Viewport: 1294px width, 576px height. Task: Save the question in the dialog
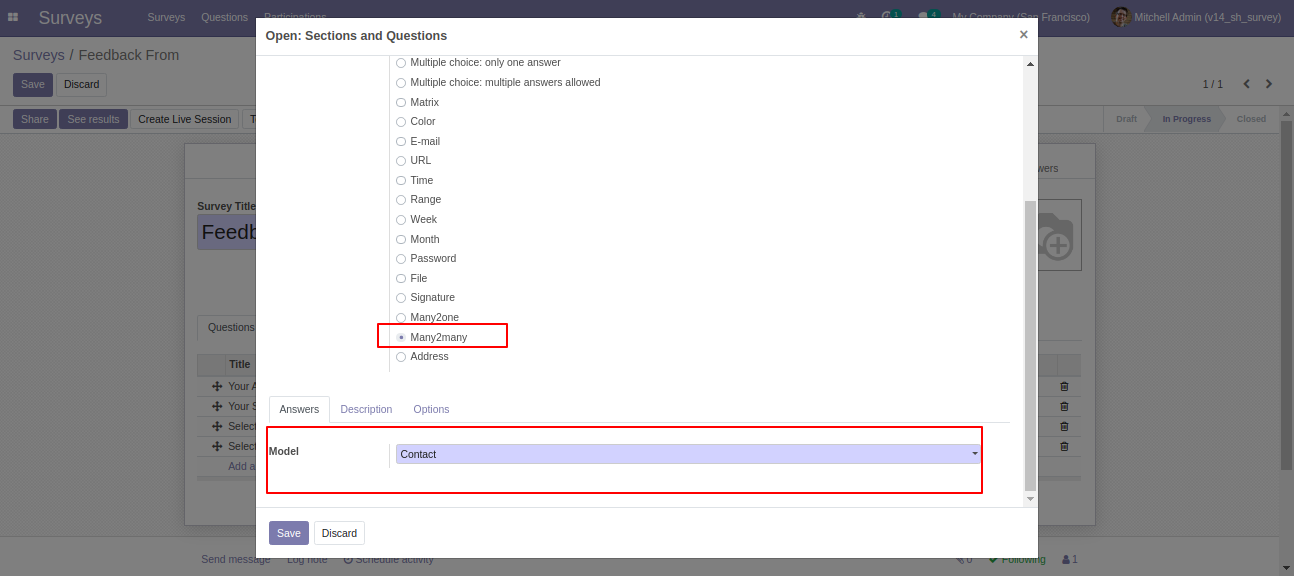[288, 533]
